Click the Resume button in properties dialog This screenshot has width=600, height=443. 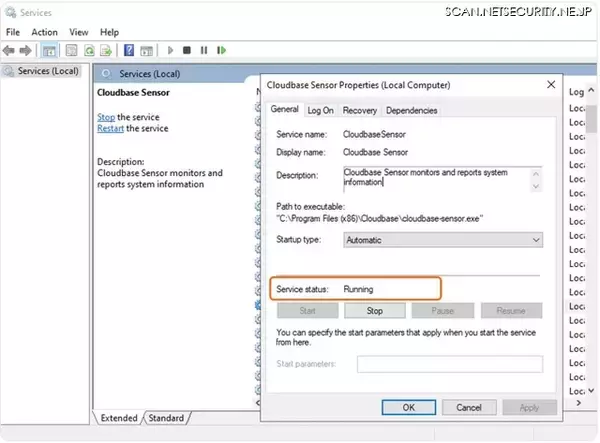[x=511, y=311]
